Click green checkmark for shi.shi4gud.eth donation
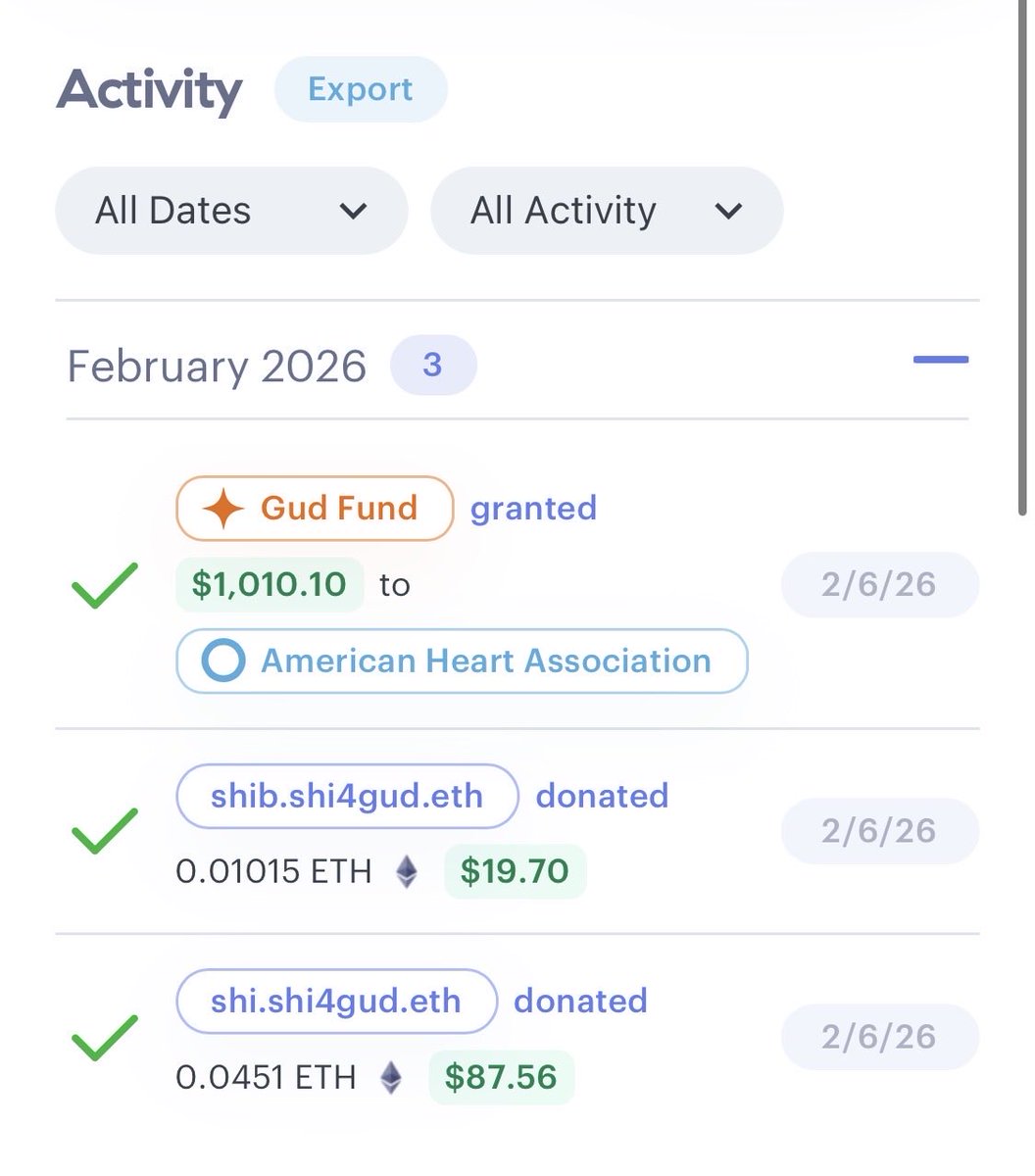1035x1176 pixels. (x=104, y=1037)
